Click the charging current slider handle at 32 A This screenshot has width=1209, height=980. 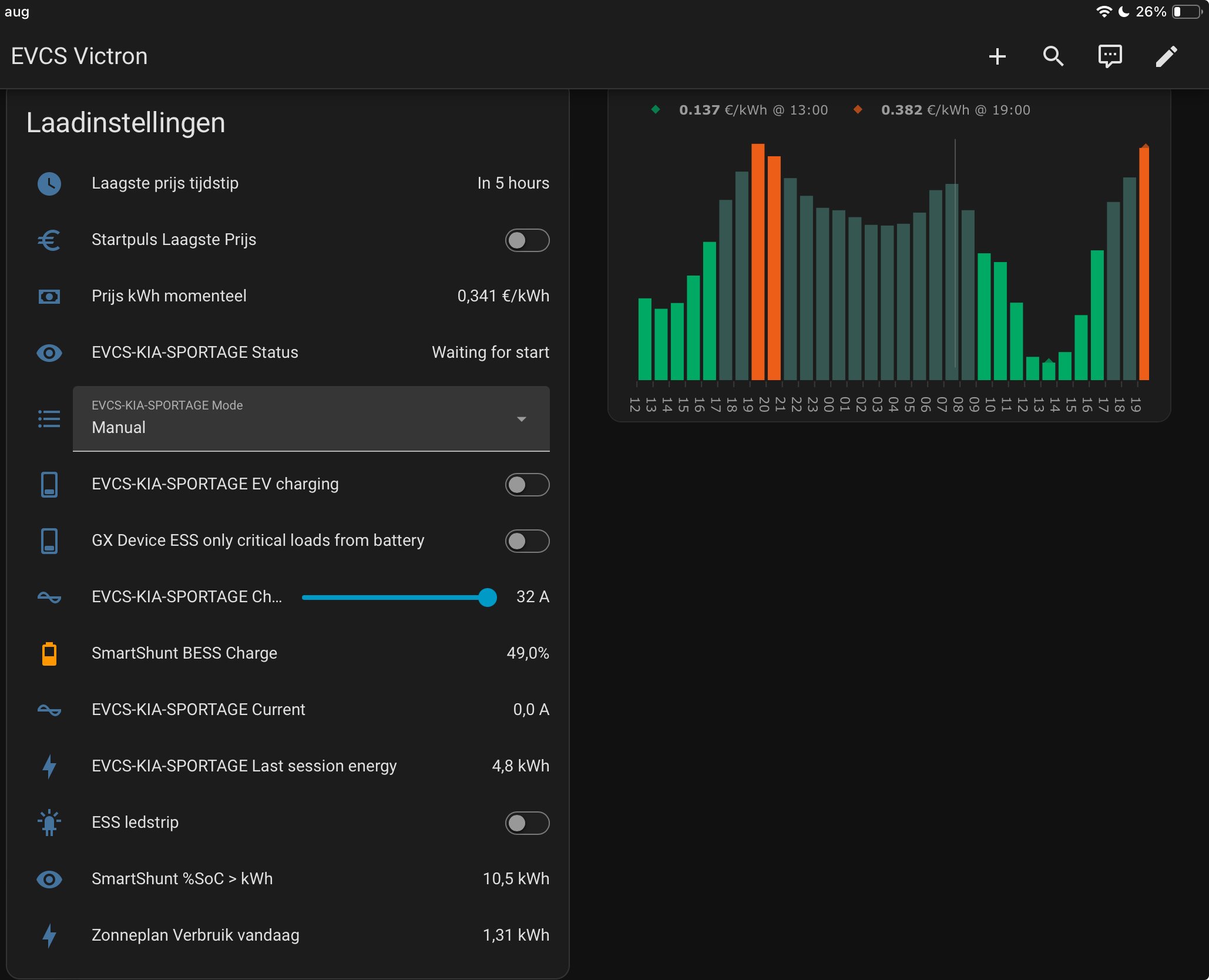[487, 597]
